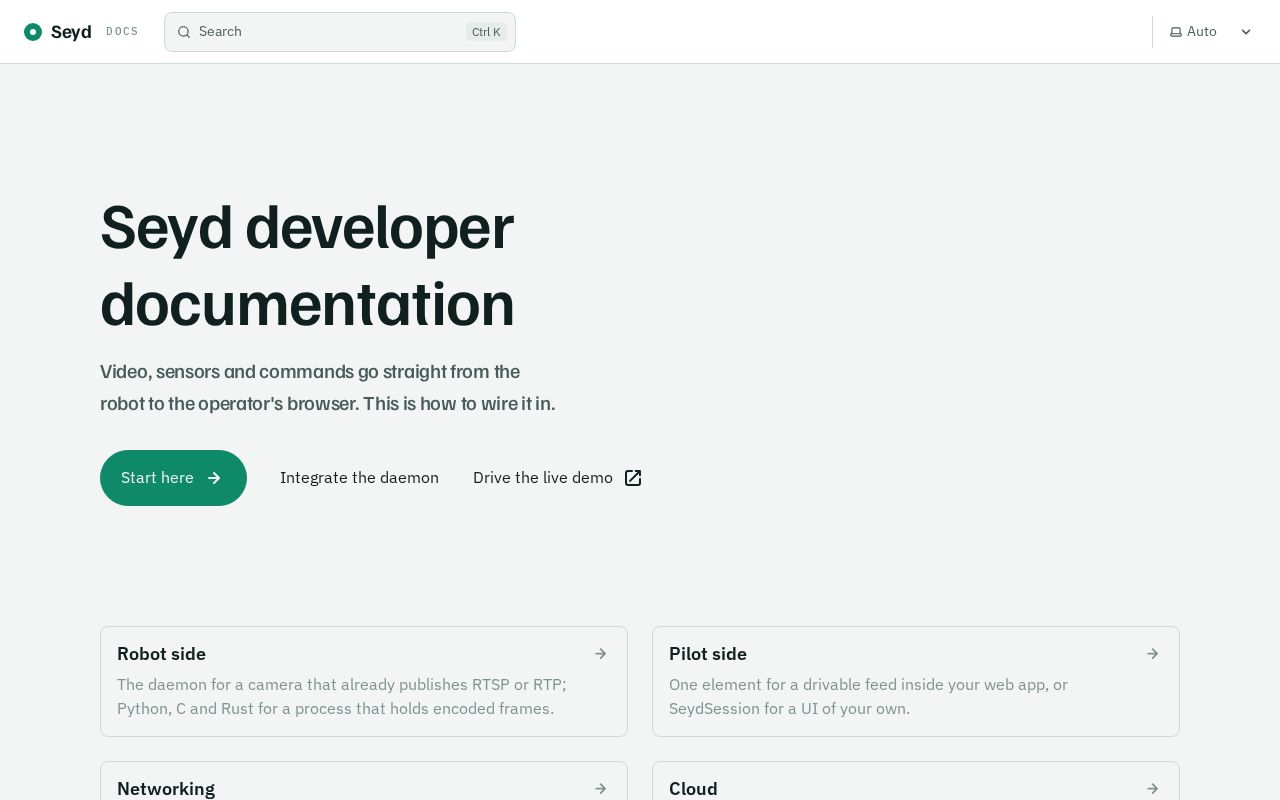Click the laptop icon next to Auto
This screenshot has height=800, width=1280.
click(x=1176, y=32)
